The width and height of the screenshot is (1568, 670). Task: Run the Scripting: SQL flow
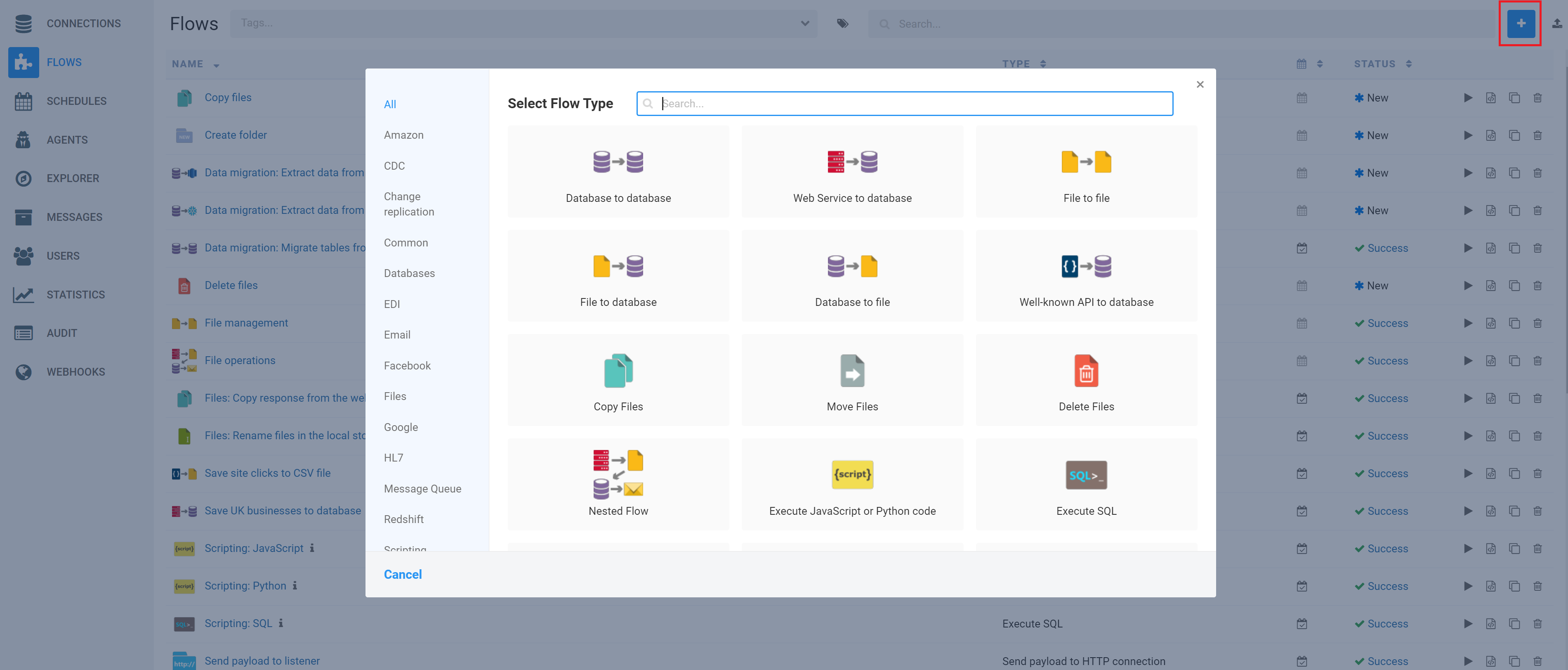point(1468,624)
